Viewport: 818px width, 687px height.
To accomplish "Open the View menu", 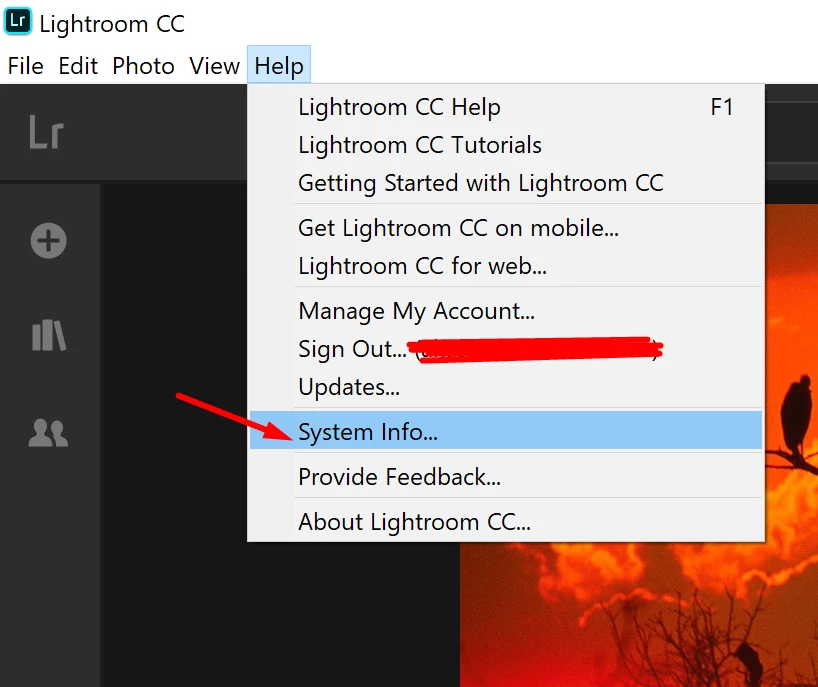I will (214, 66).
